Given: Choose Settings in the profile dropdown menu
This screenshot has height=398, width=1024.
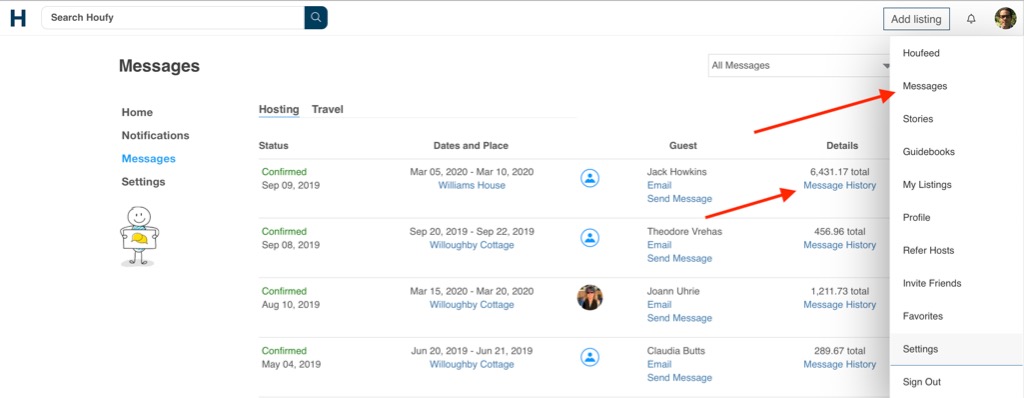Looking at the screenshot, I should click(957, 349).
